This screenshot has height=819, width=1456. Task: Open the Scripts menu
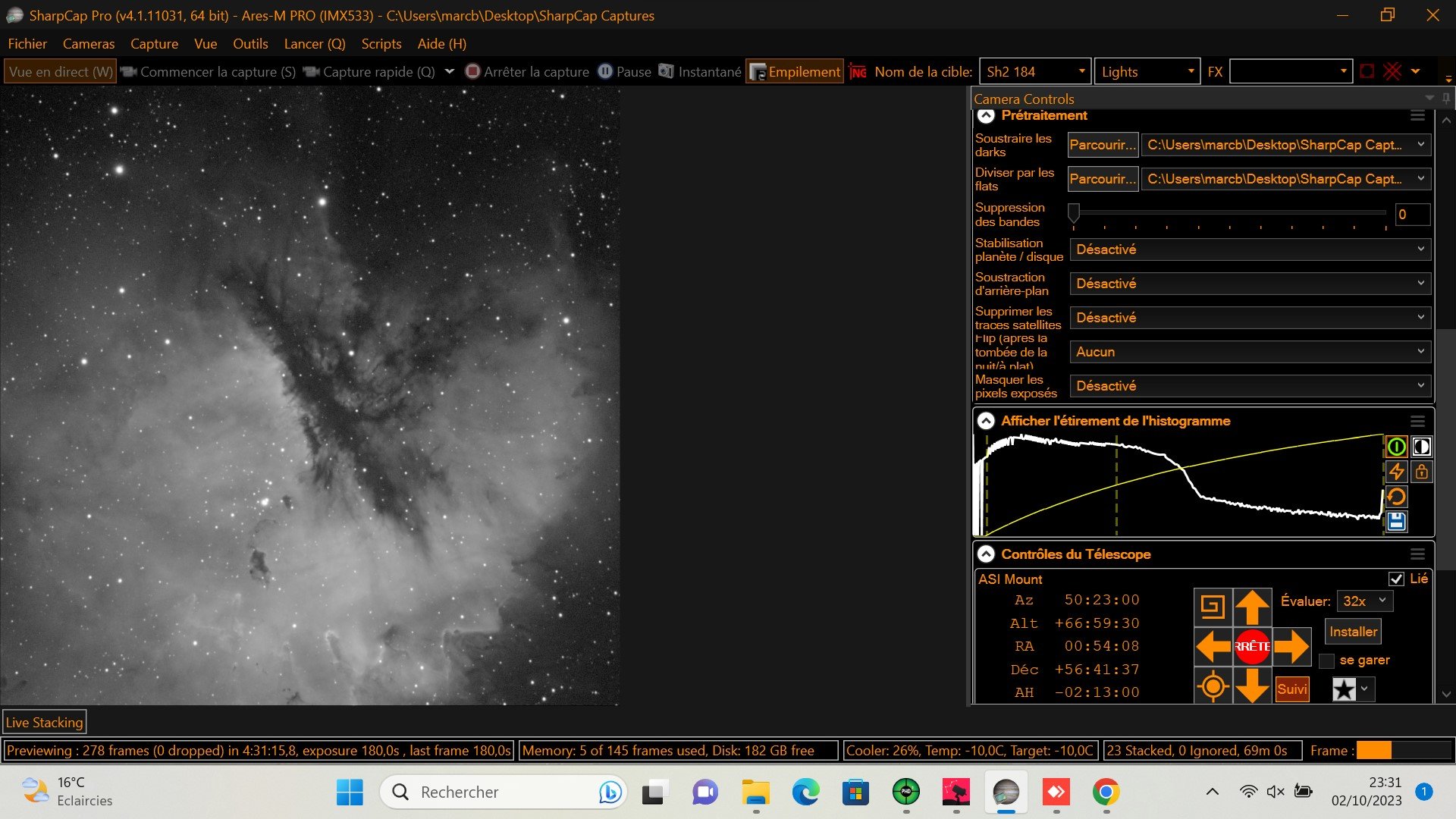pos(381,44)
